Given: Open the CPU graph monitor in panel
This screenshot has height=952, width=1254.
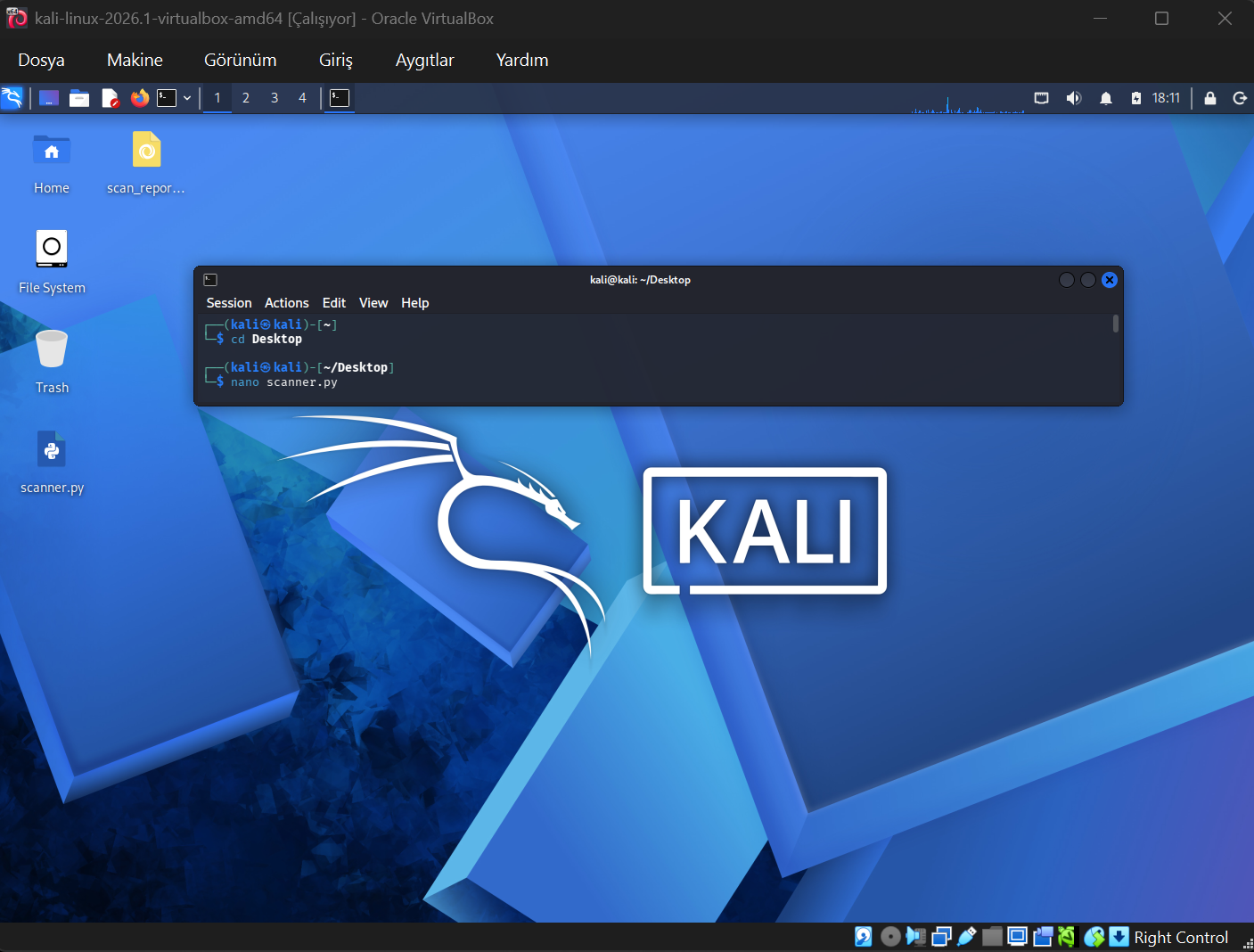Looking at the screenshot, I should pos(968,100).
